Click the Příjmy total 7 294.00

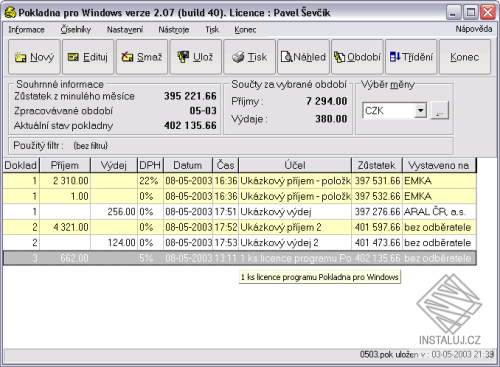tap(327, 101)
